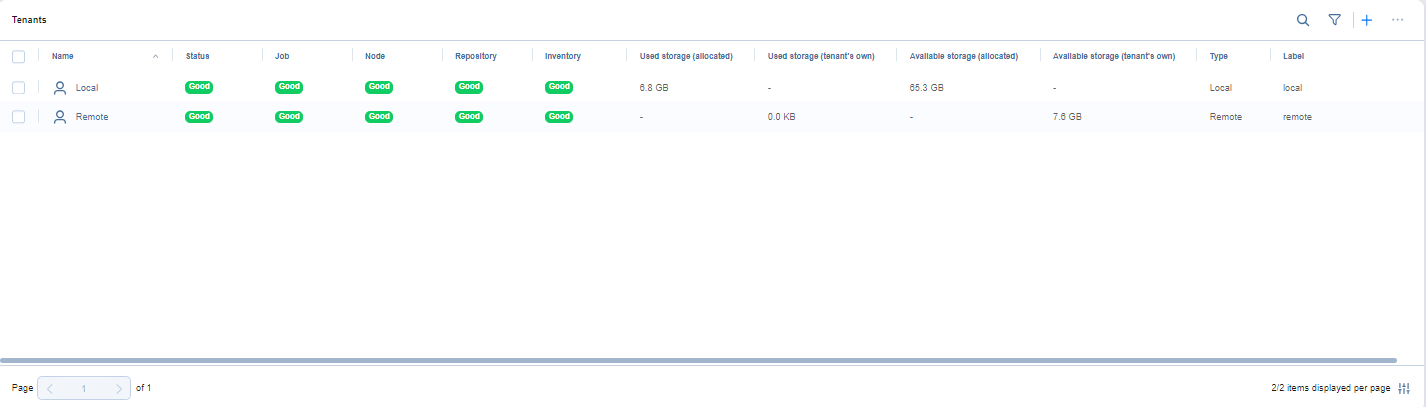Open the Local tenant name link

[87, 88]
